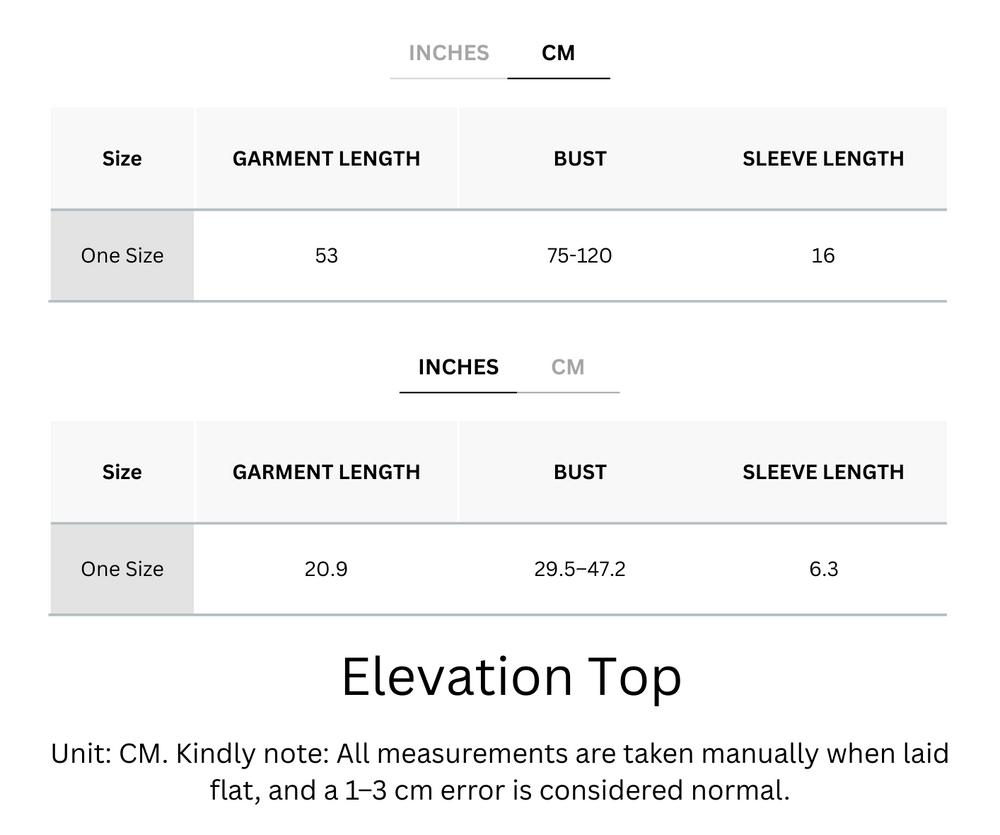Select the SLEEVE LENGTH header in top table
This screenshot has width=1000, height=835.
tap(824, 158)
